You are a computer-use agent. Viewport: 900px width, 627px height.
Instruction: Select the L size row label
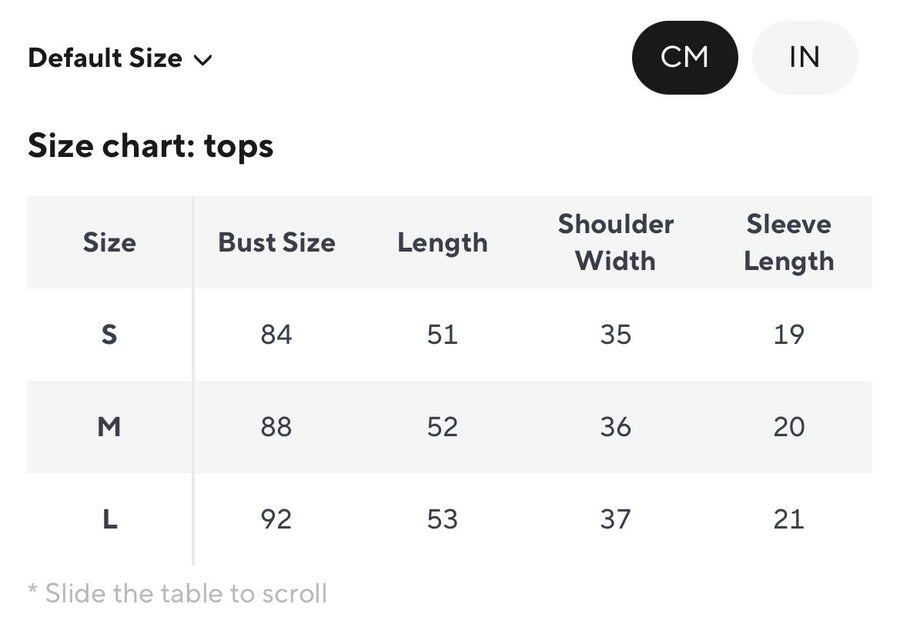tap(109, 519)
